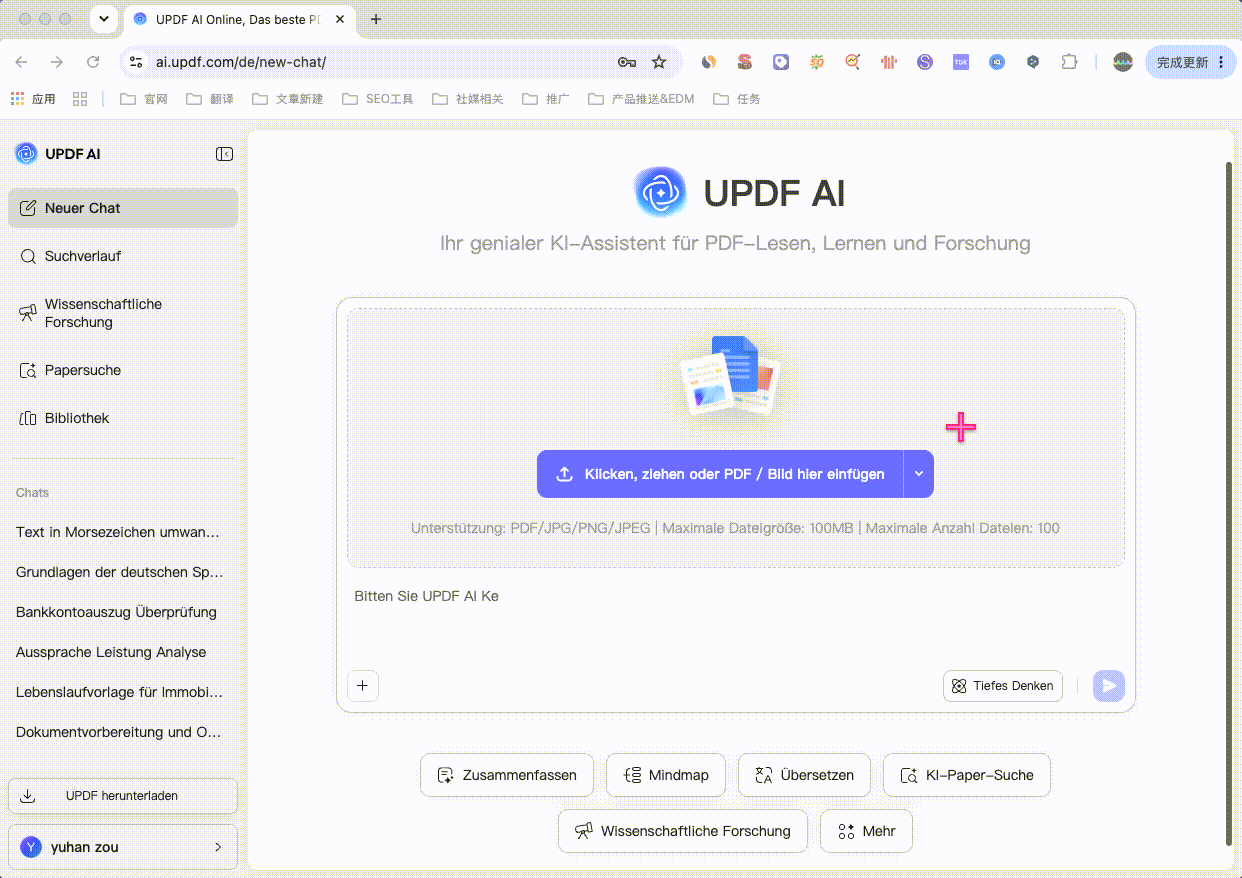Open the 翻译 bookmark folder
This screenshot has height=878, width=1242.
pyautogui.click(x=210, y=99)
